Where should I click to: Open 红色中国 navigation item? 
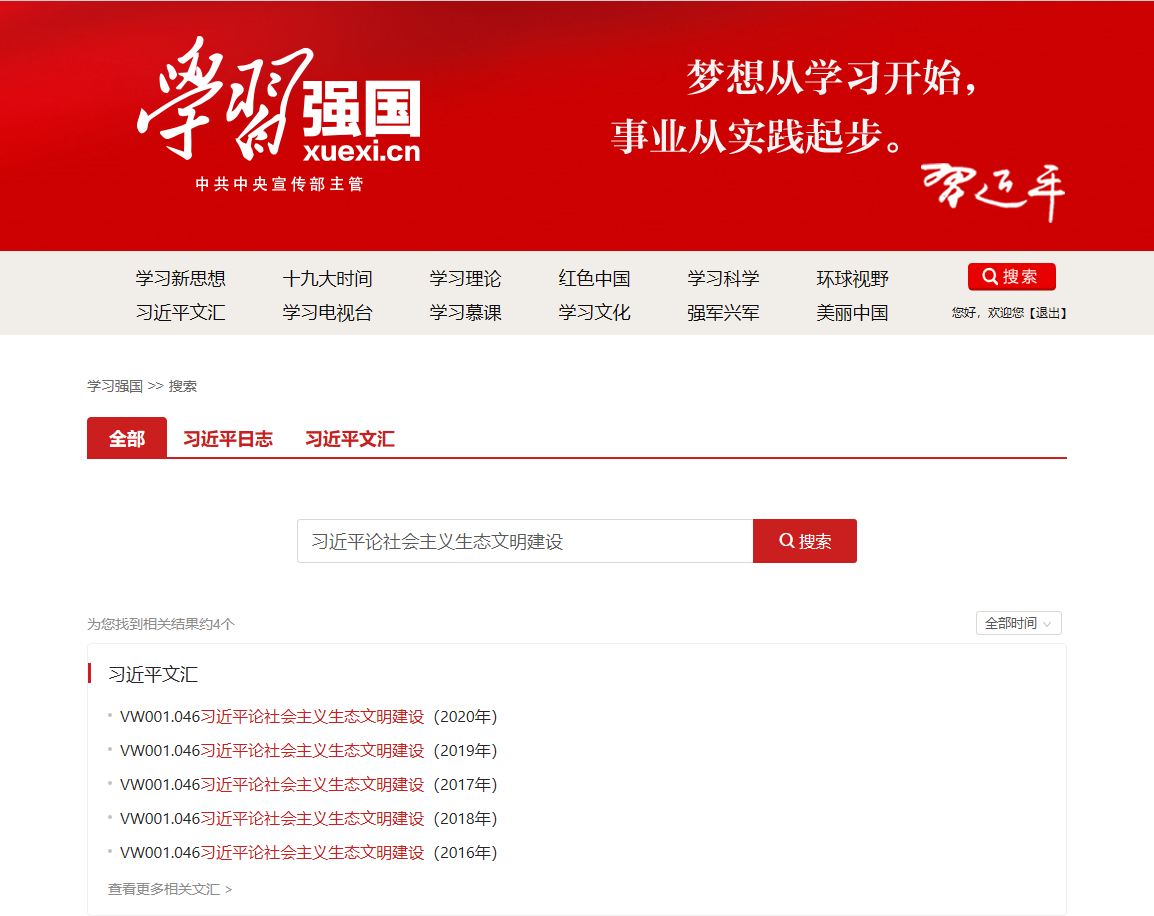tap(594, 279)
